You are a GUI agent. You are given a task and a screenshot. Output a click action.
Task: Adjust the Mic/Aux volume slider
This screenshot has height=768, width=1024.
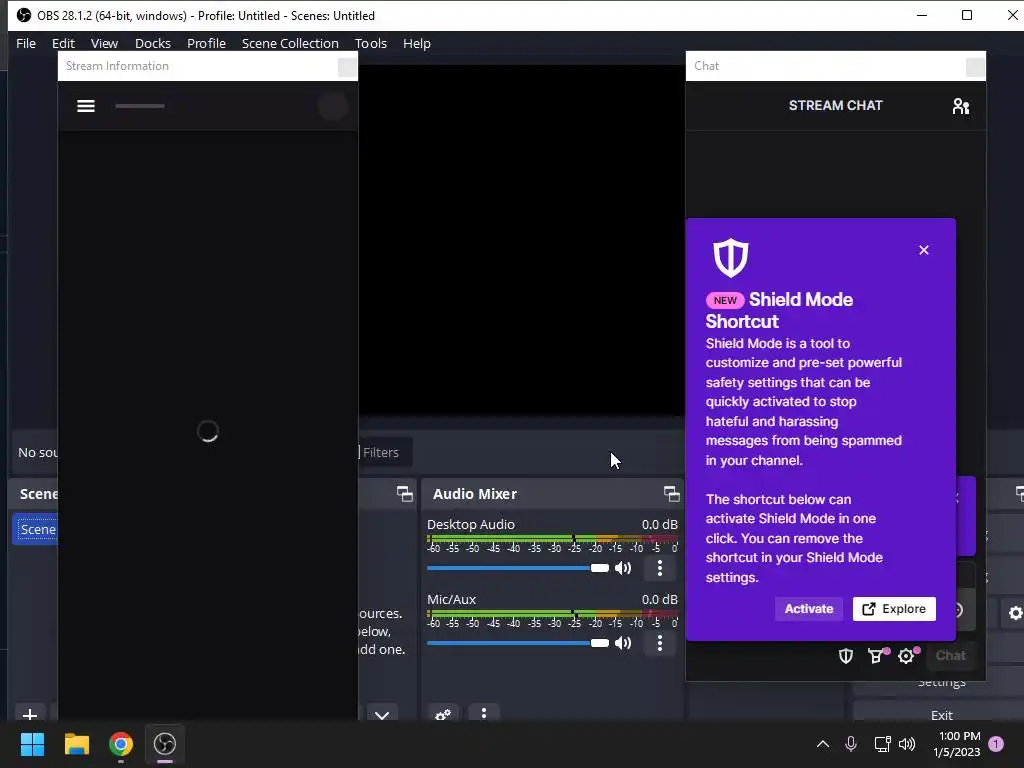[517, 643]
